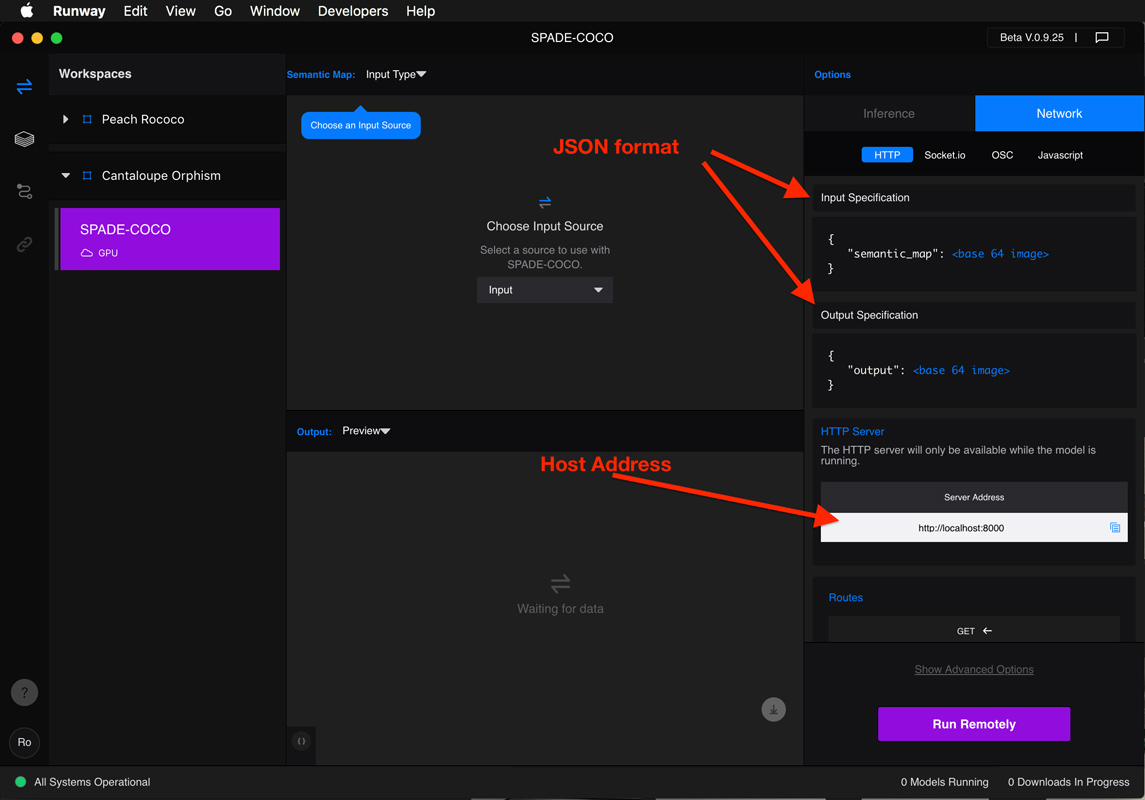Click the download output arrow button
The width and height of the screenshot is (1145, 800).
click(x=773, y=709)
